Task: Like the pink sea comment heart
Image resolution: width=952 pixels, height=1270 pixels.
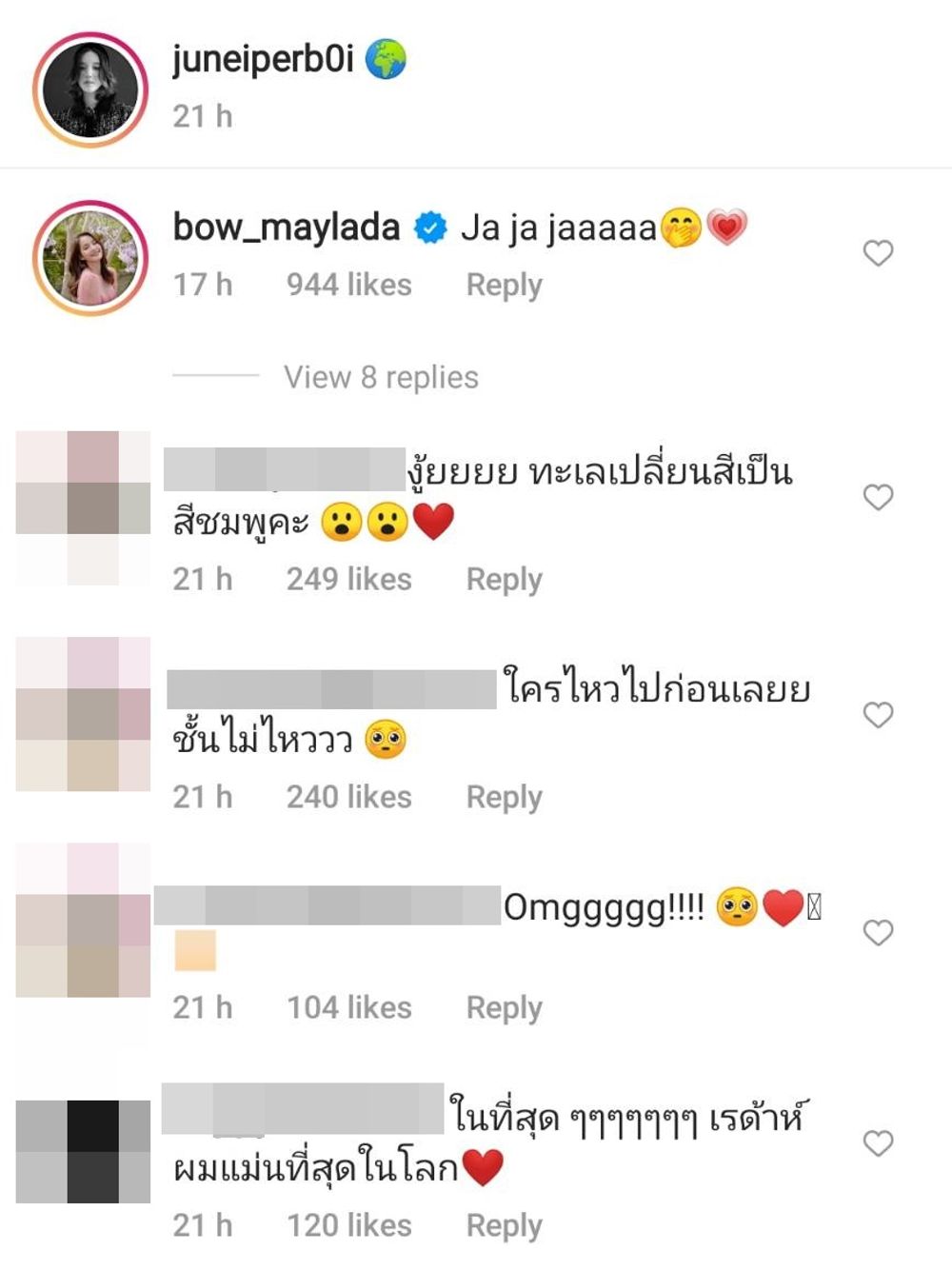Action: [878, 497]
